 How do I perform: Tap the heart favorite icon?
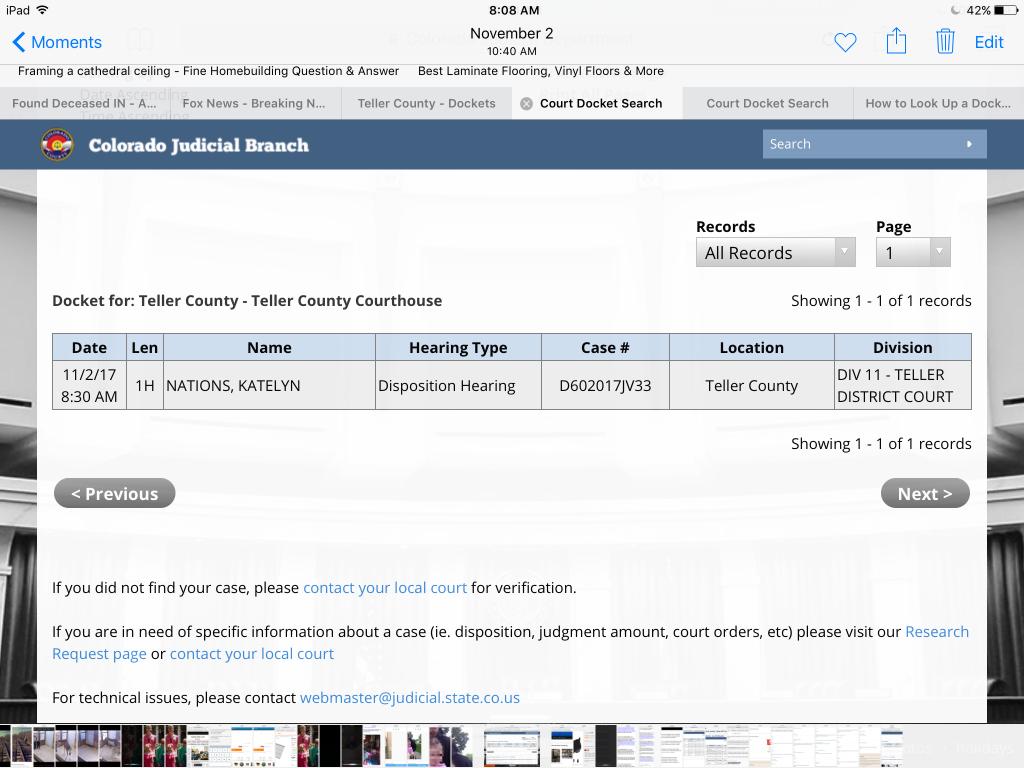coord(845,42)
